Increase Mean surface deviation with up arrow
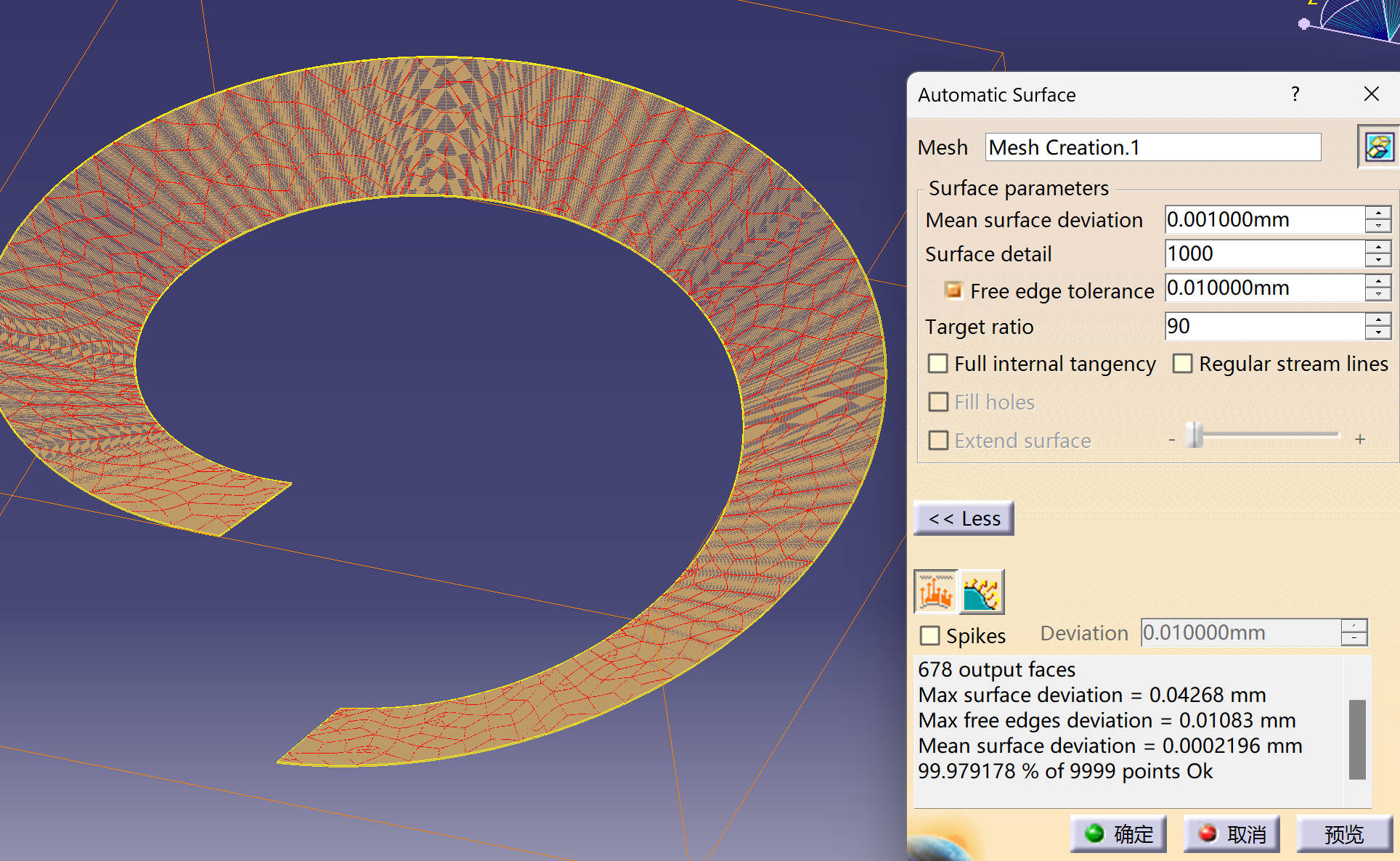The width and height of the screenshot is (1400, 861). 1377,213
